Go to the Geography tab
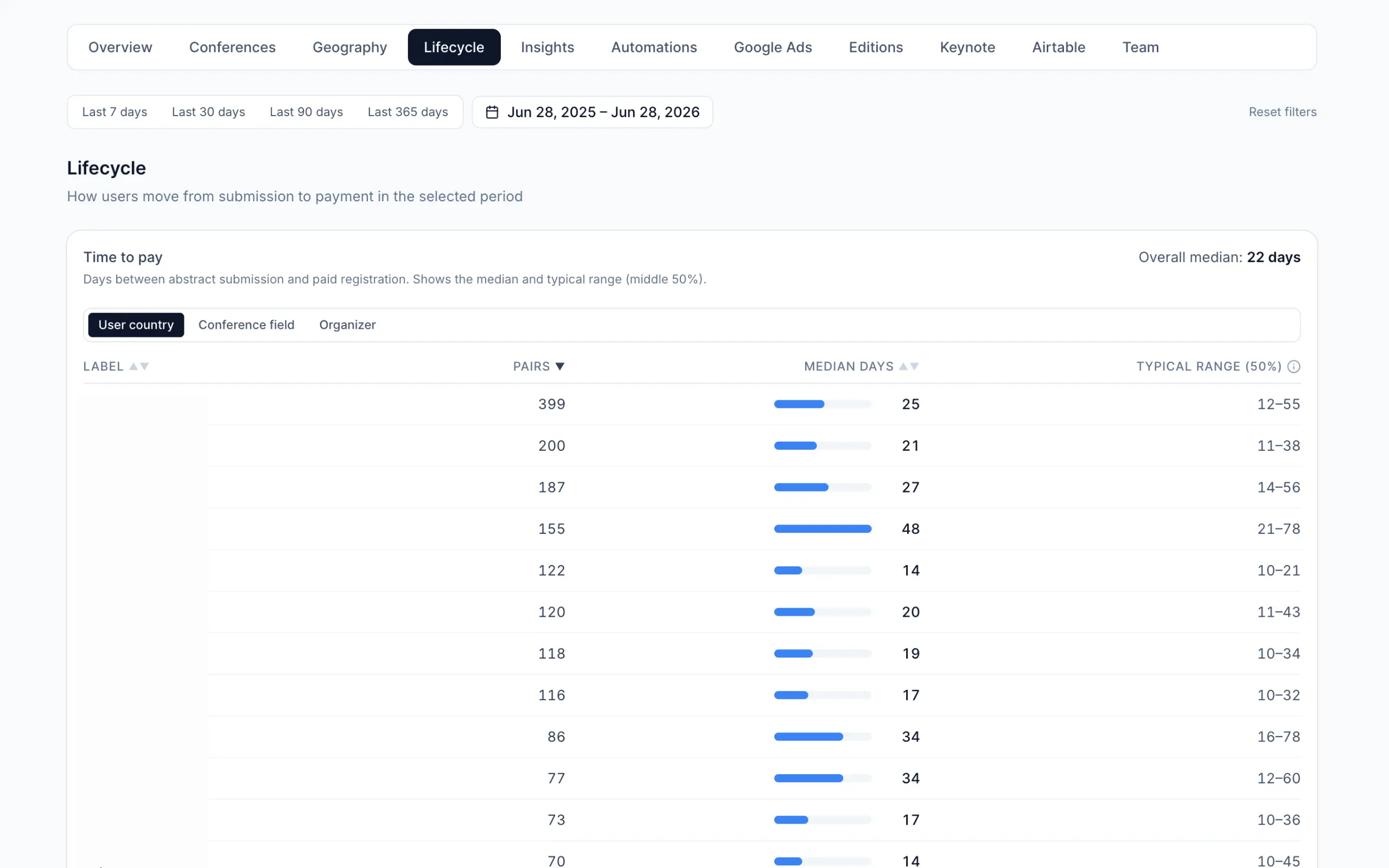The image size is (1389, 868). (x=349, y=47)
